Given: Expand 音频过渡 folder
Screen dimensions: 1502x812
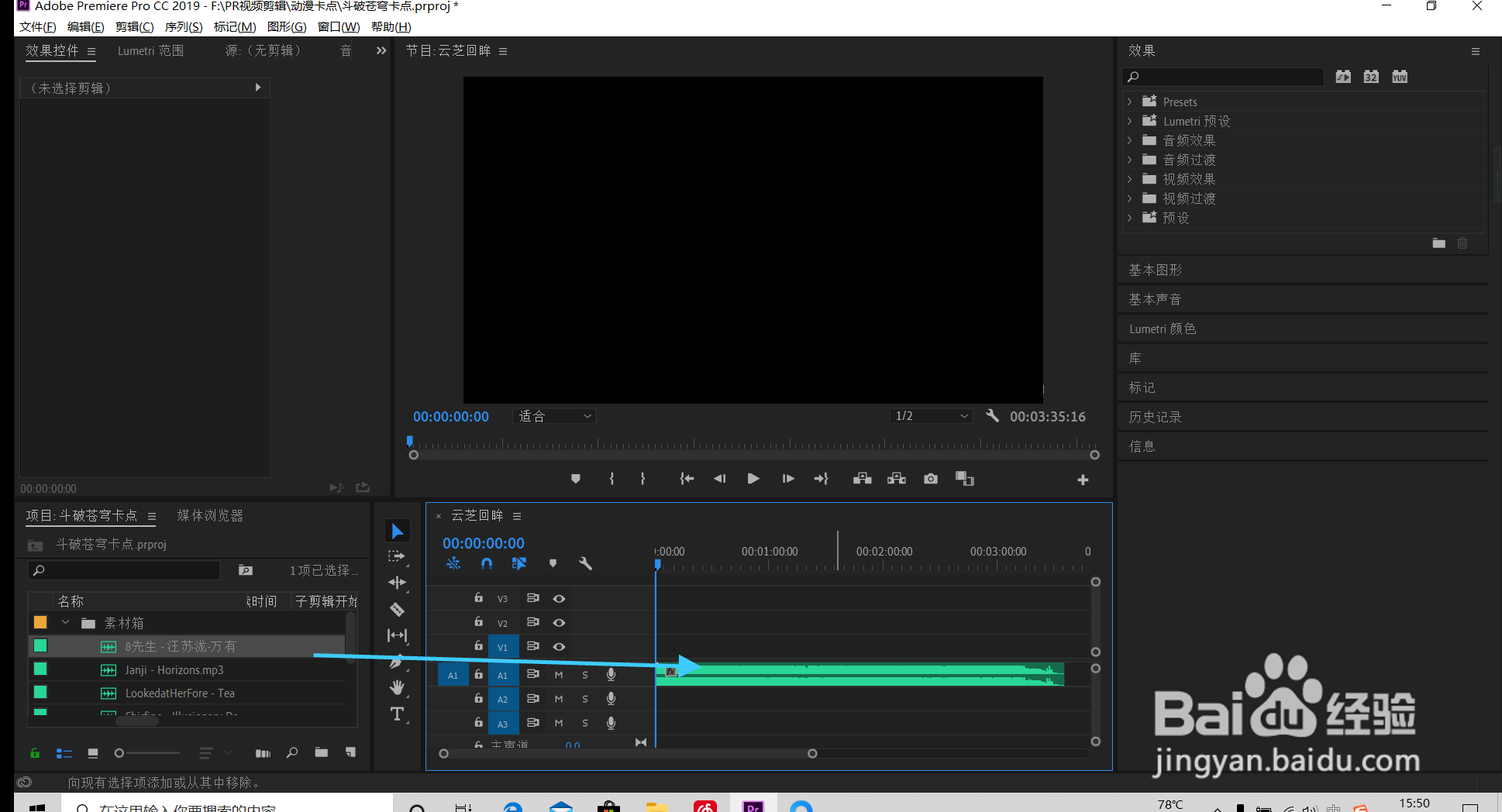Looking at the screenshot, I should pos(1130,160).
